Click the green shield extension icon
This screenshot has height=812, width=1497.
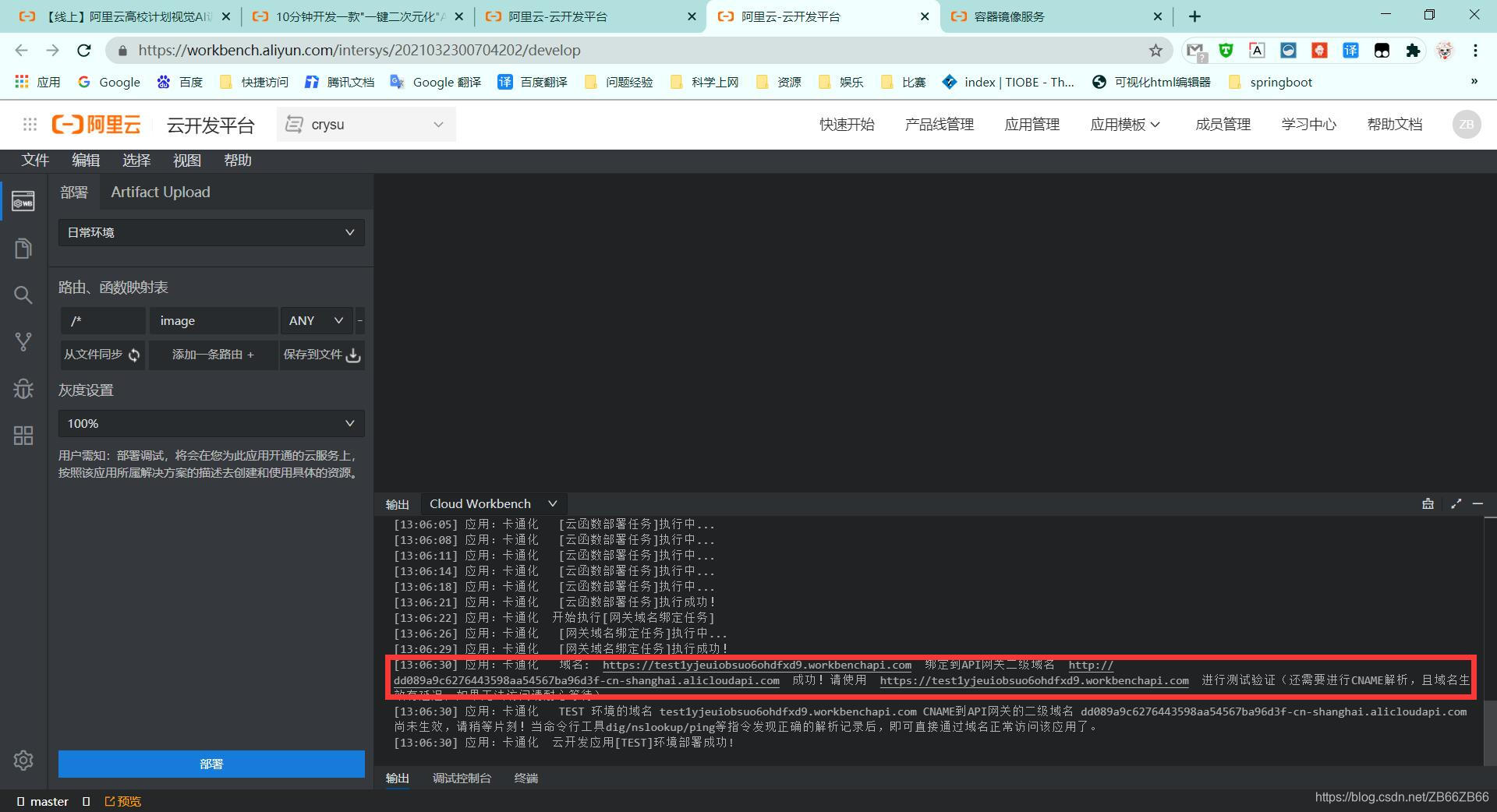pyautogui.click(x=1226, y=50)
